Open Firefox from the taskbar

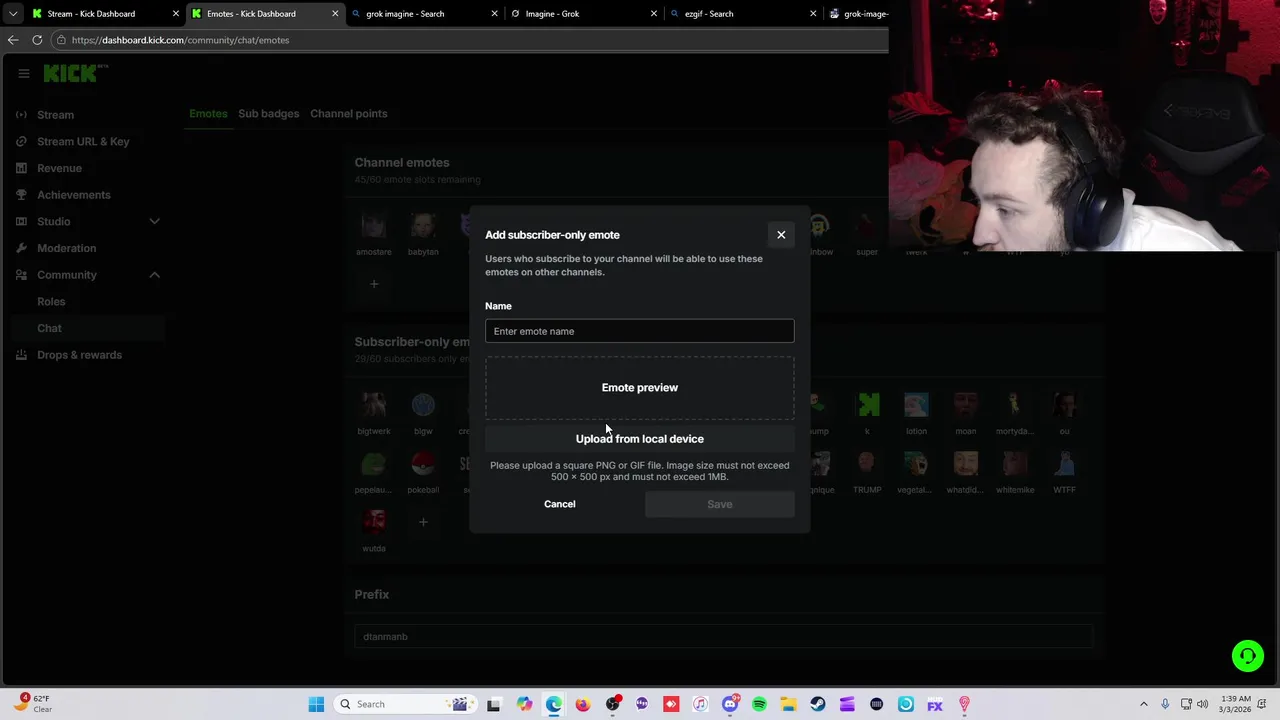point(583,704)
